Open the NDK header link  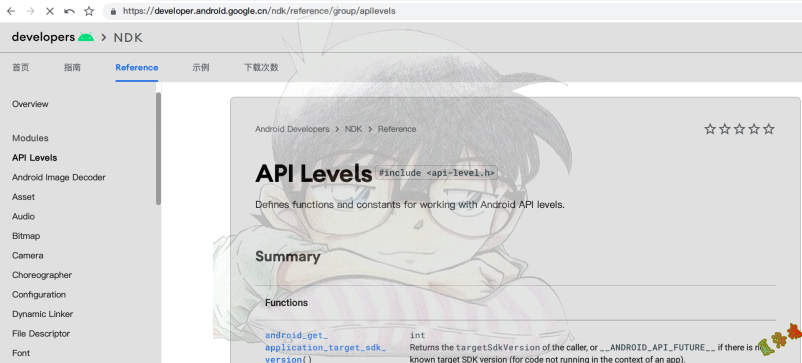tap(128, 38)
